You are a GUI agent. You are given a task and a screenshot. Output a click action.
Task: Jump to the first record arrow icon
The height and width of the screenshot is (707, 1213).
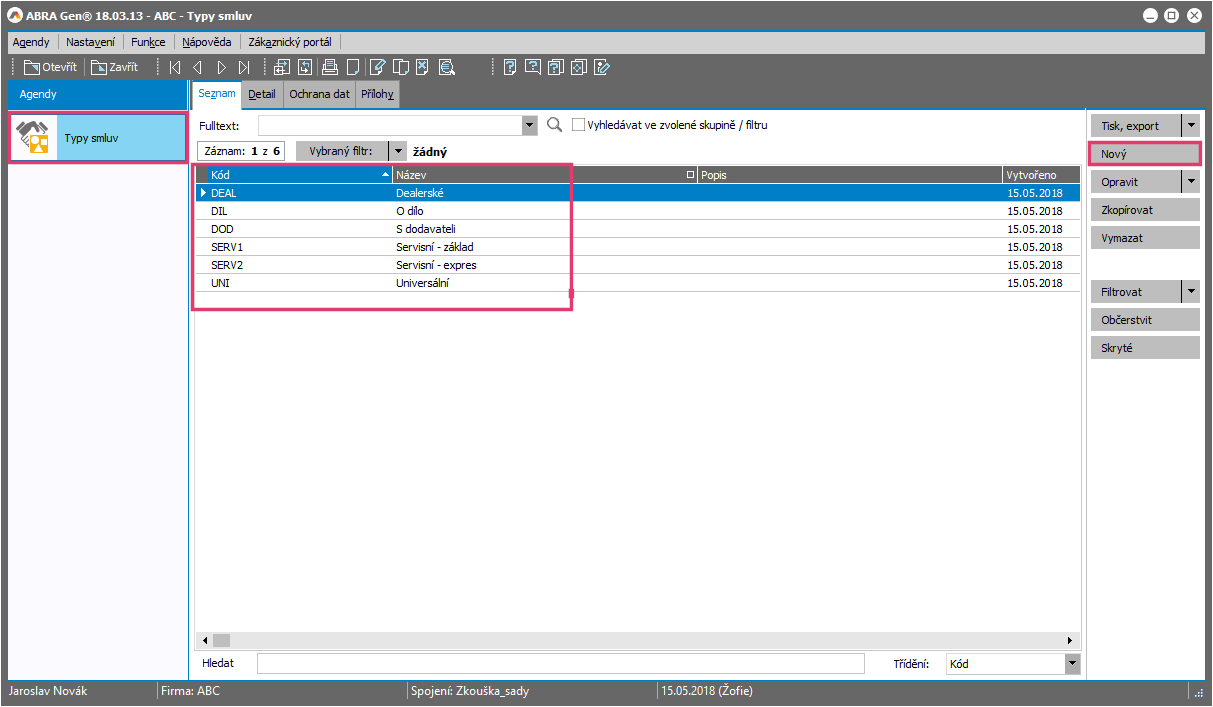click(x=175, y=68)
